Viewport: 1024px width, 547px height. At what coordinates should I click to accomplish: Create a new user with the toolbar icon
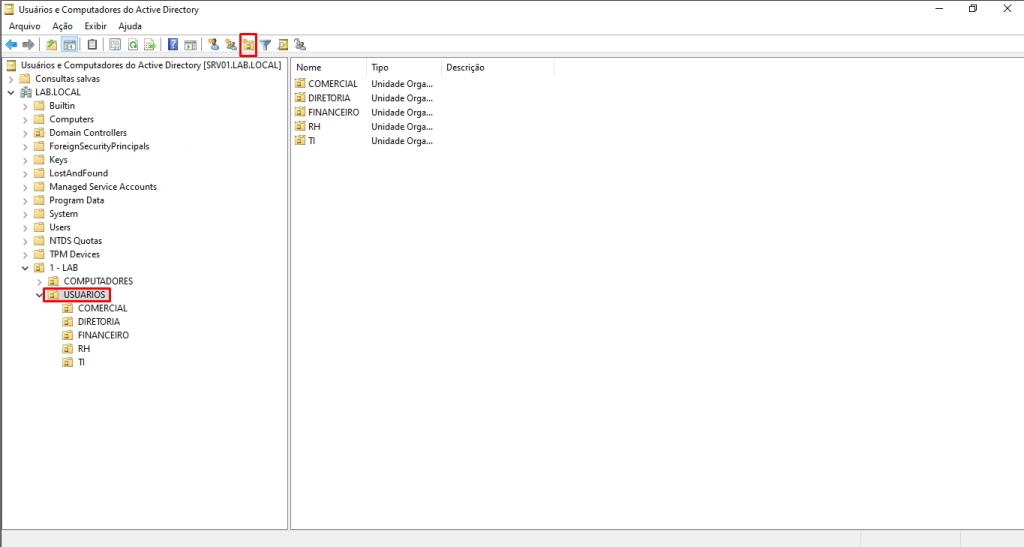pos(214,44)
